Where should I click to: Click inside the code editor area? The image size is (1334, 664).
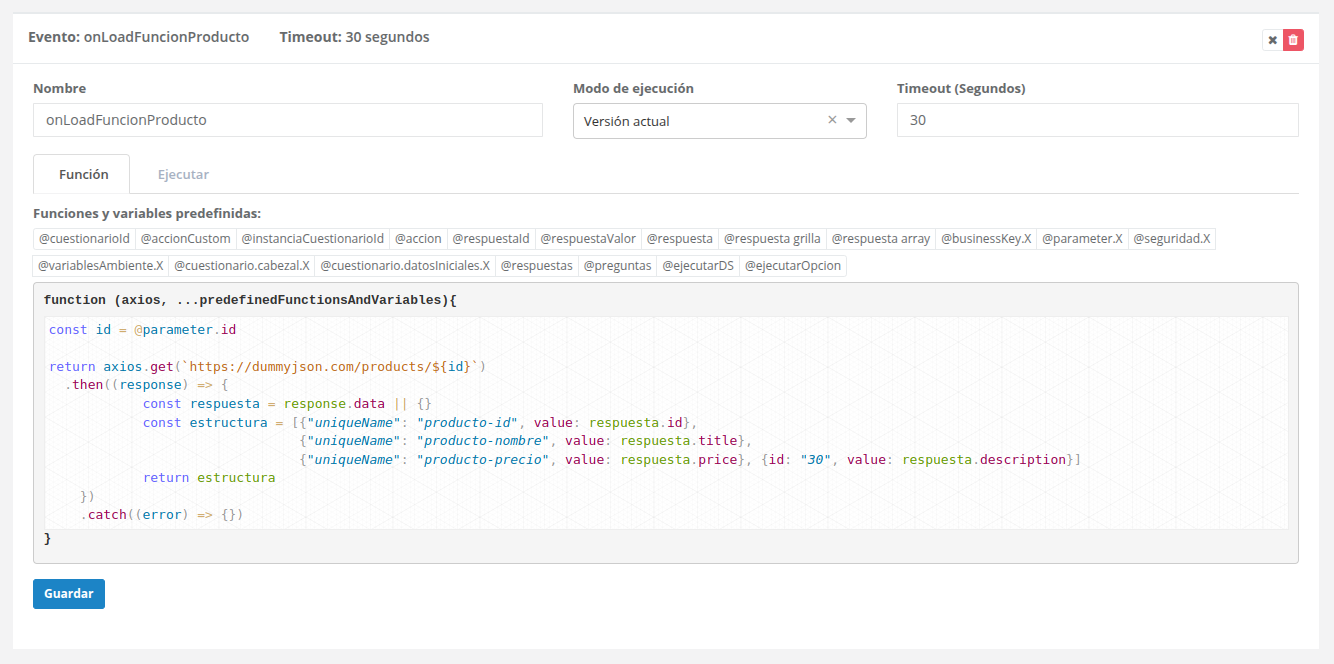[666, 423]
